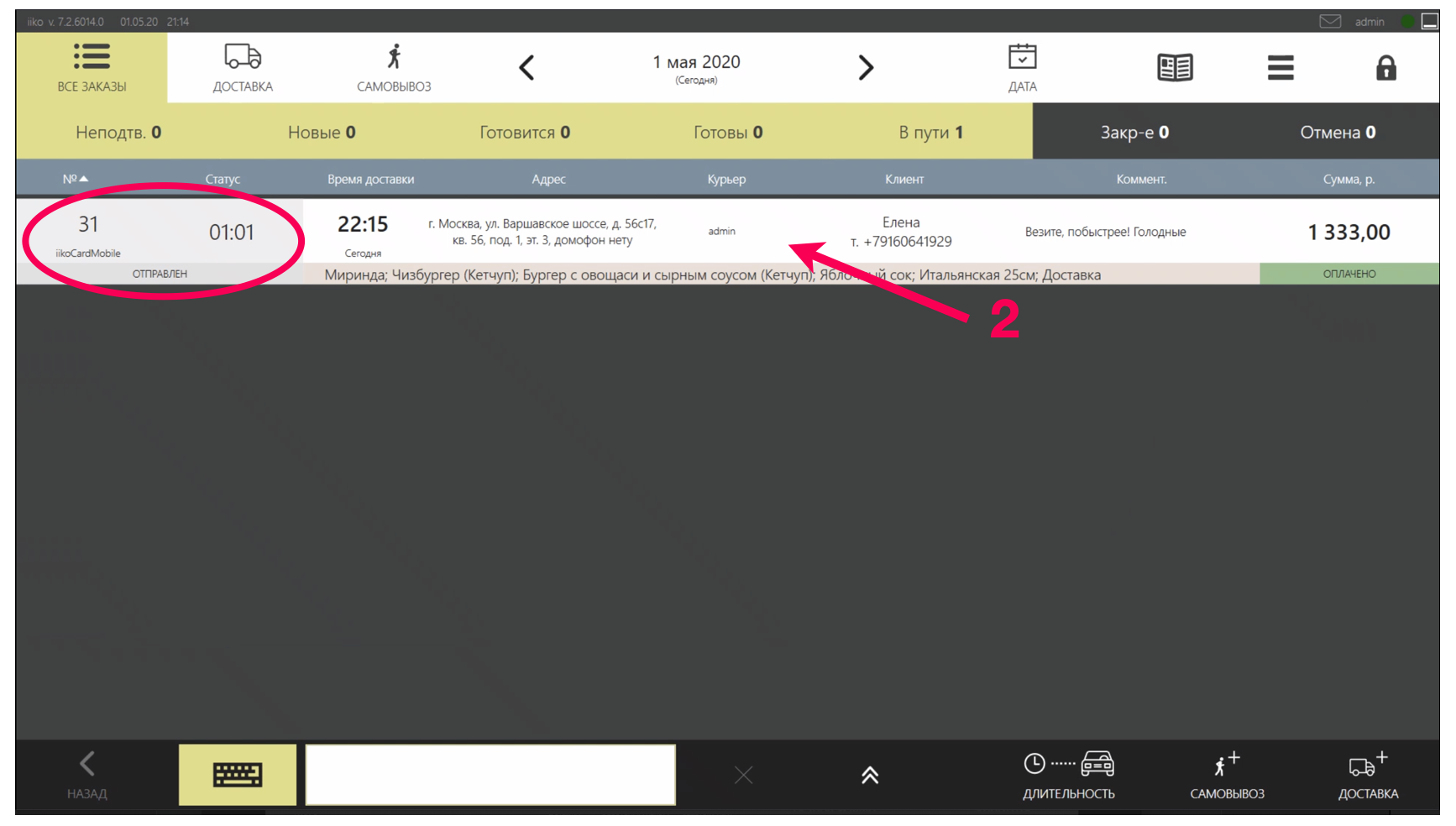The width and height of the screenshot is (1456, 826).
Task: Sort orders by number column header
Action: click(x=75, y=179)
